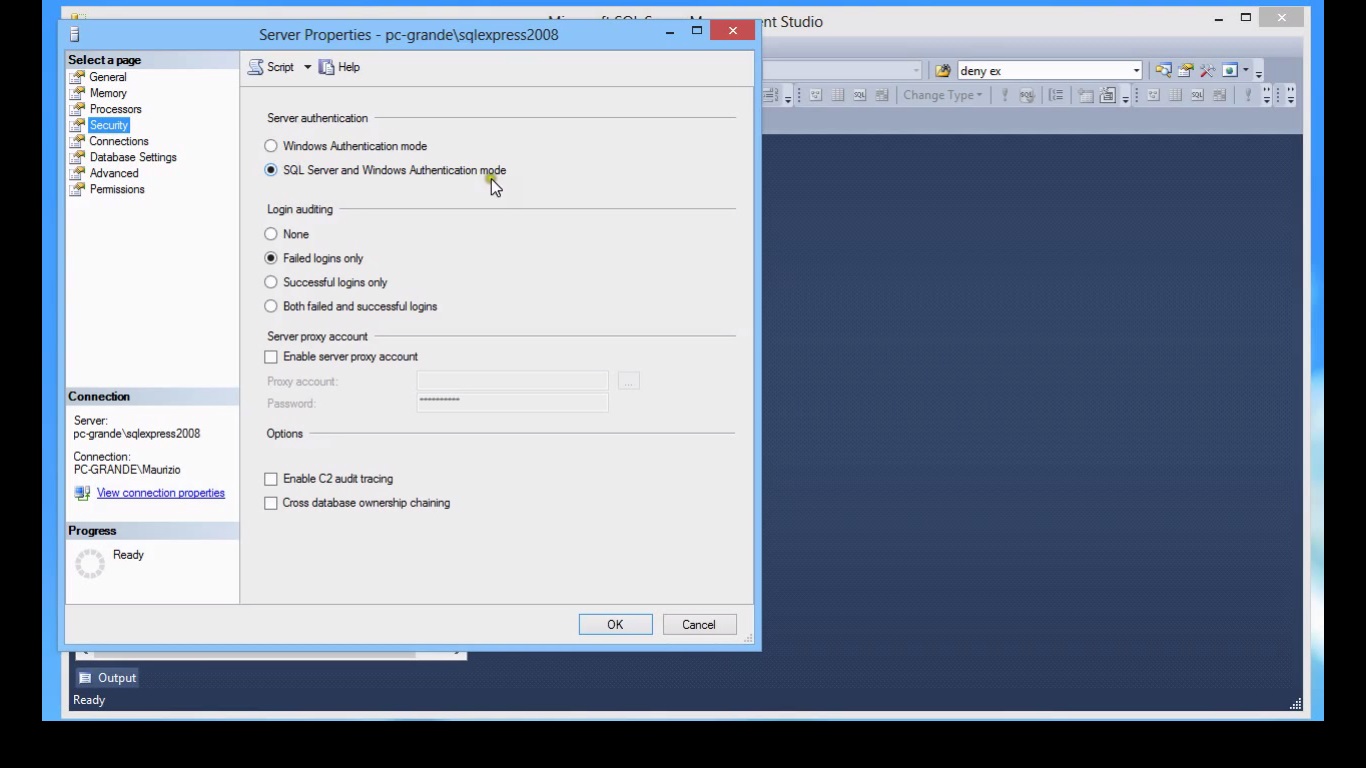
Task: Show SQL Pane in second query toolbar
Action: pos(1197,95)
